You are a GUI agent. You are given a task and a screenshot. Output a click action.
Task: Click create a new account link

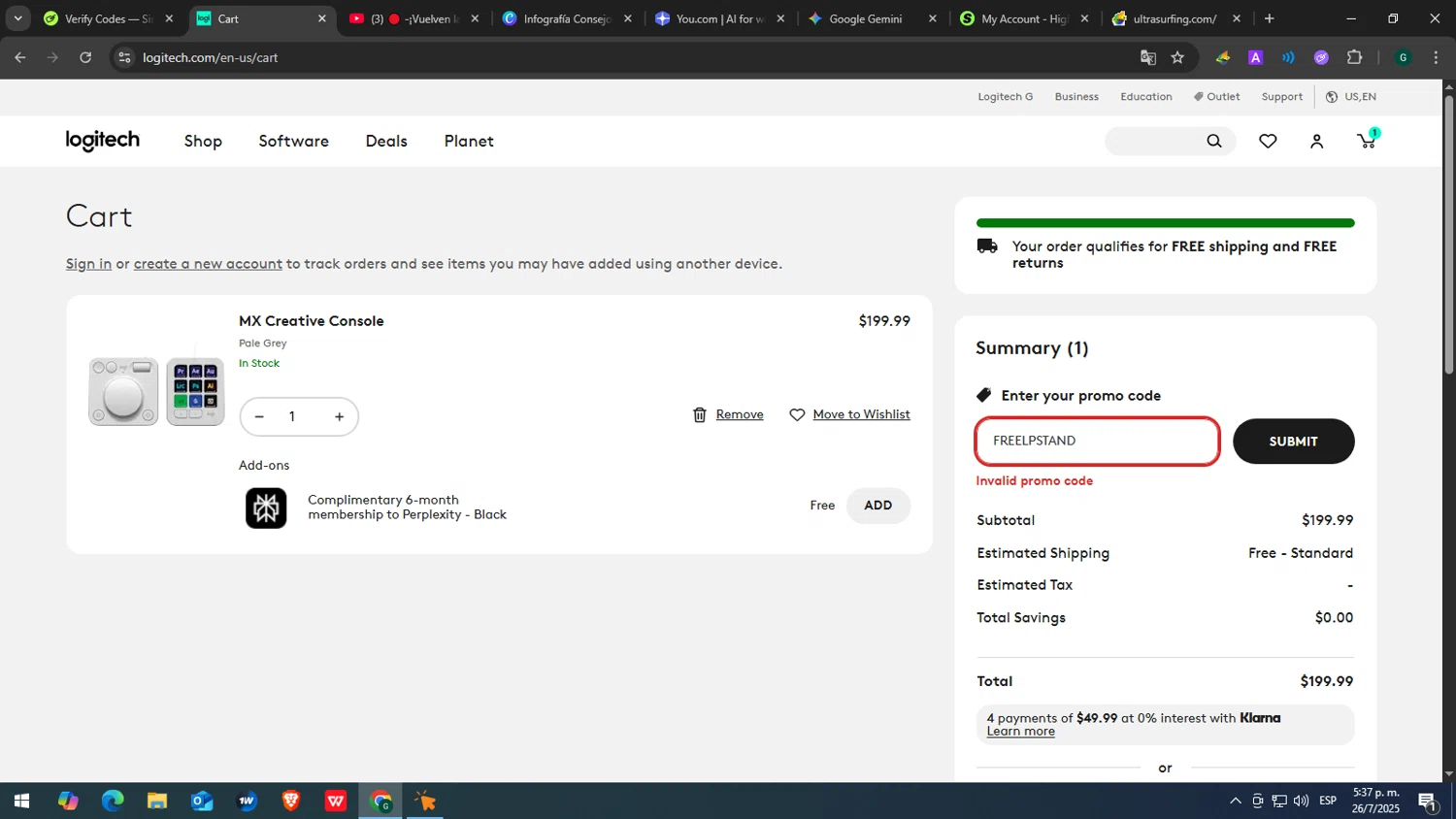(x=208, y=264)
